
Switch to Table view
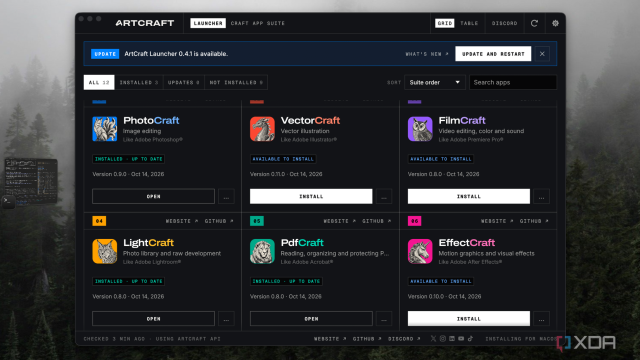pyautogui.click(x=469, y=23)
